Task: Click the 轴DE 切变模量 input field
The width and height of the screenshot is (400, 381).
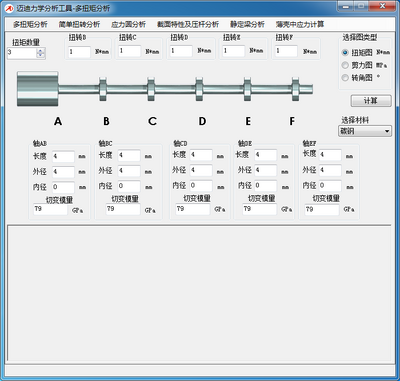Action: coord(259,209)
